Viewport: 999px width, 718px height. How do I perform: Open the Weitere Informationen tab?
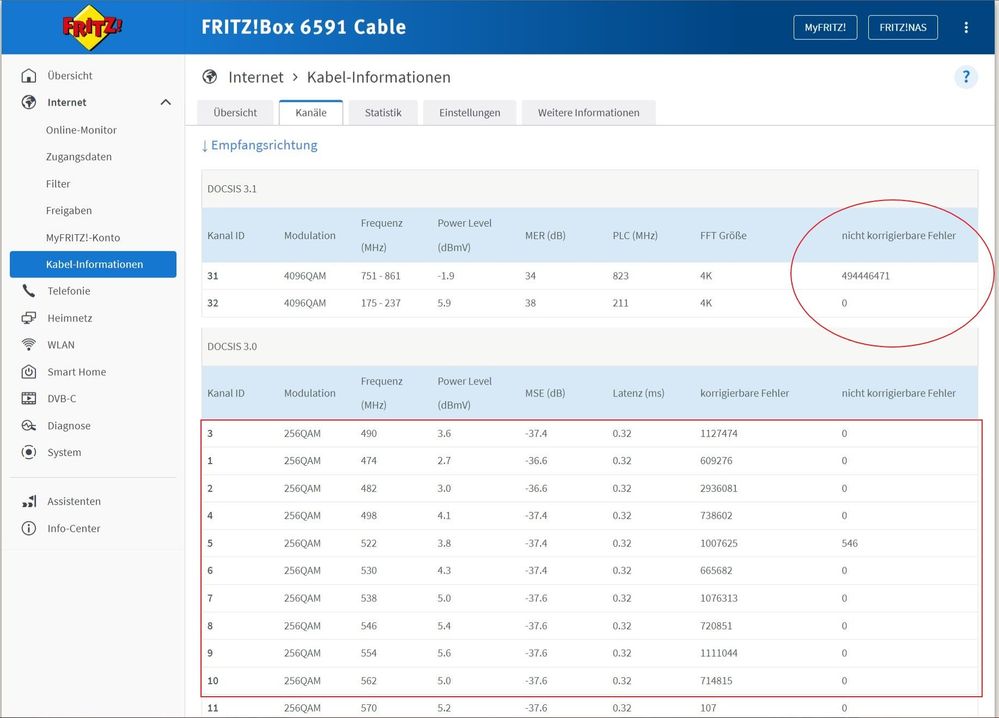(588, 113)
